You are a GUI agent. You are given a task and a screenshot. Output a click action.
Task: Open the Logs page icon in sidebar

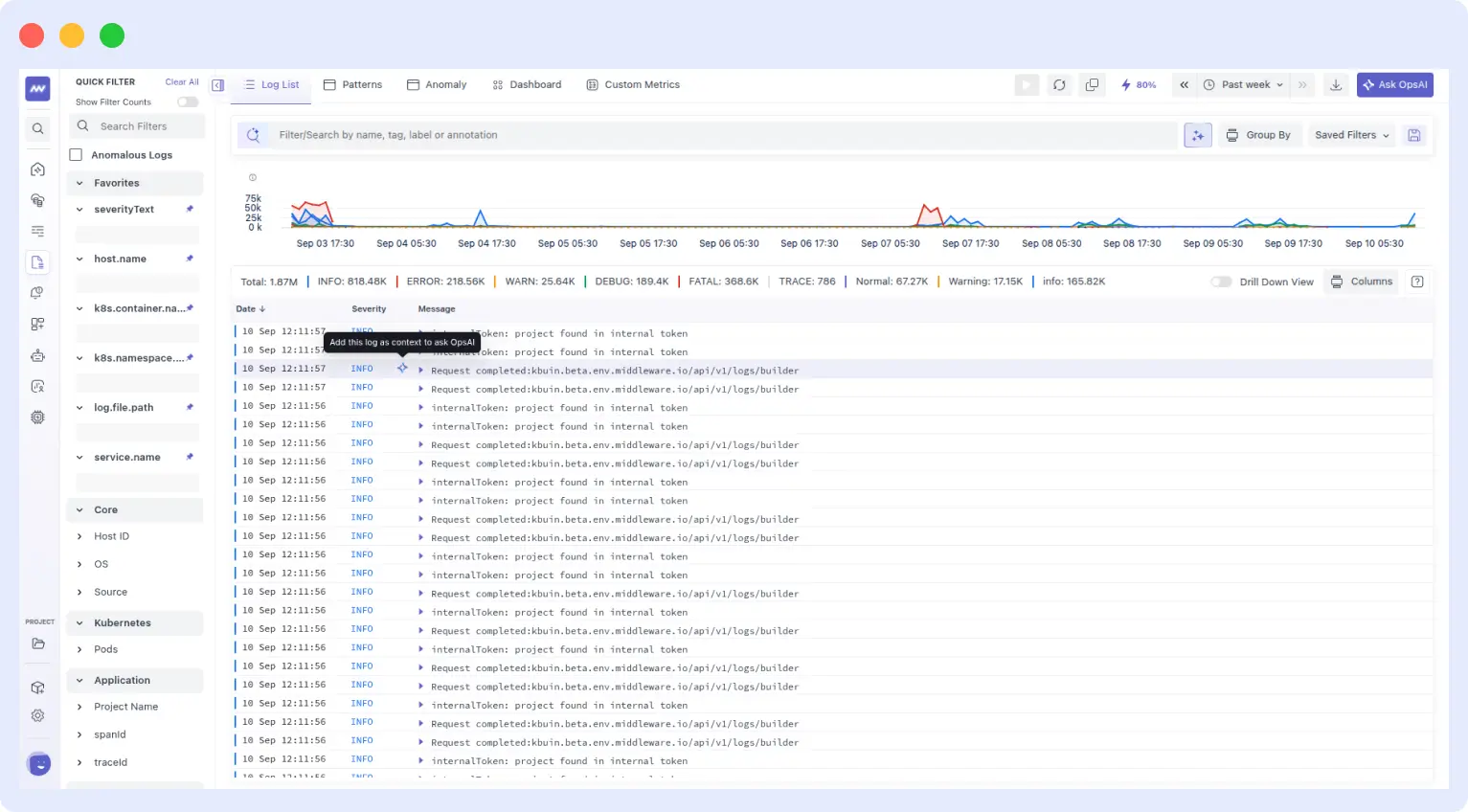(x=37, y=262)
